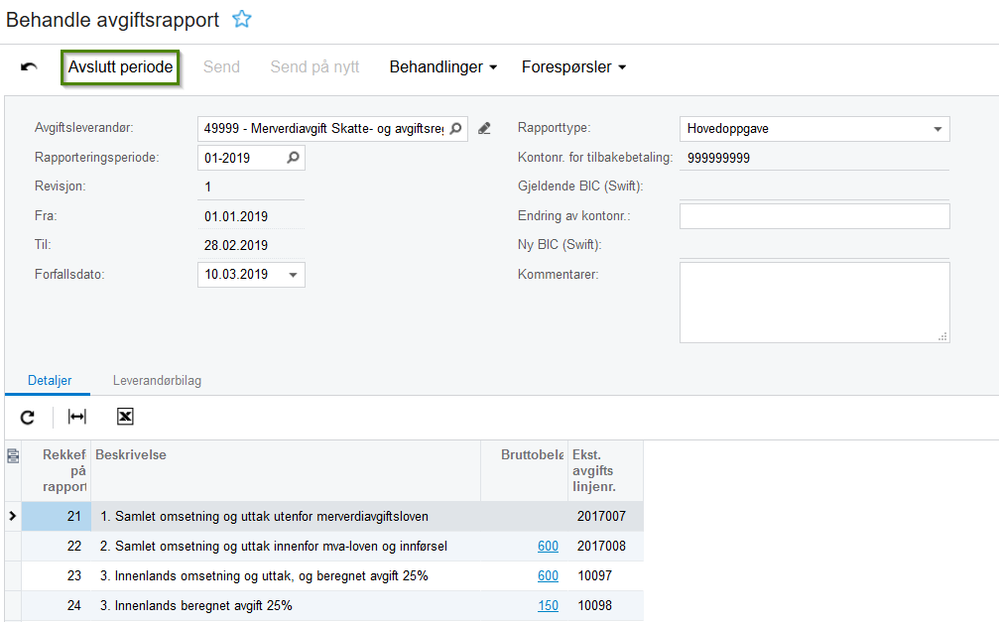Refresh the details grid

(x=28, y=417)
